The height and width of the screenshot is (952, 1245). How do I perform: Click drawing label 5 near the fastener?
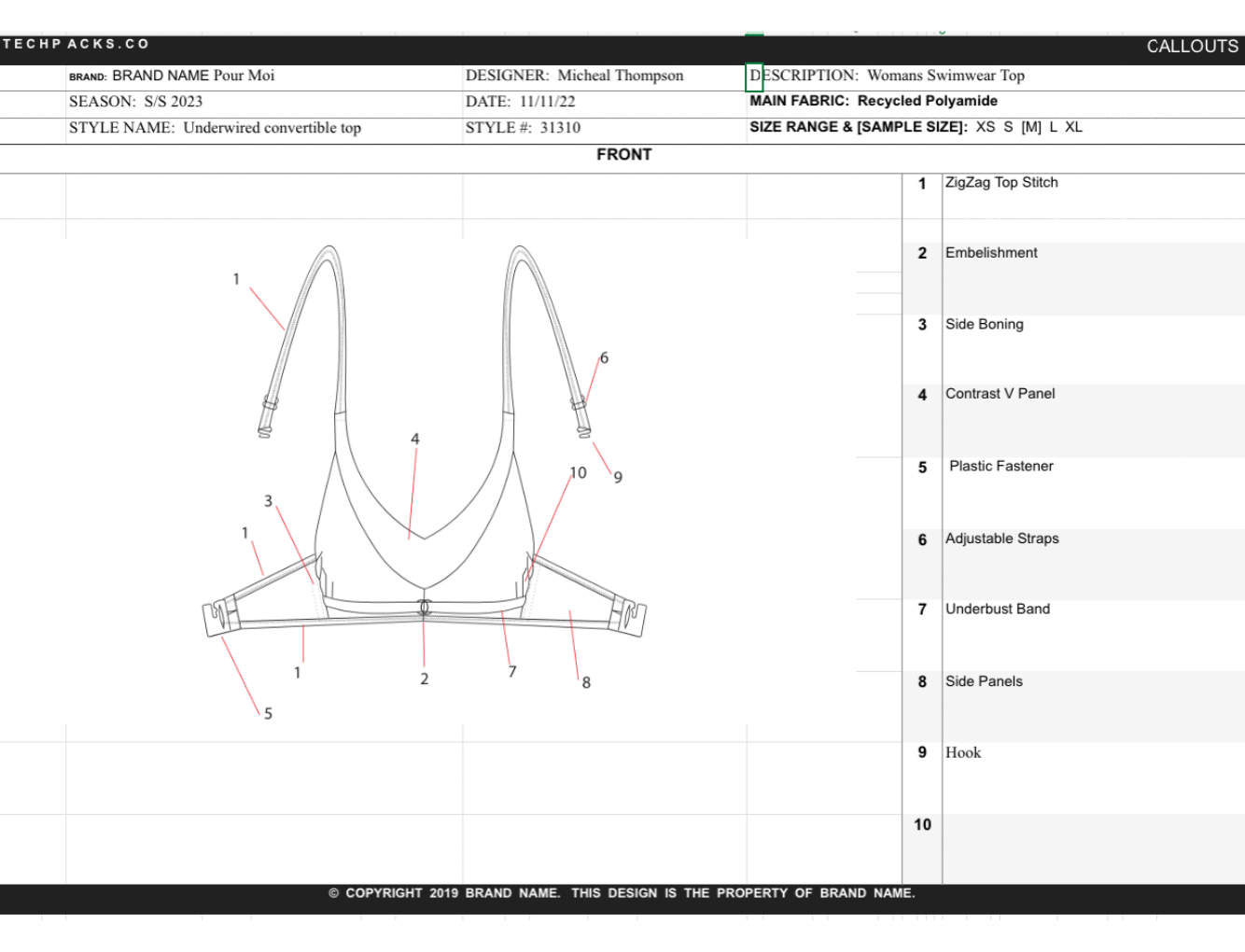tap(268, 714)
